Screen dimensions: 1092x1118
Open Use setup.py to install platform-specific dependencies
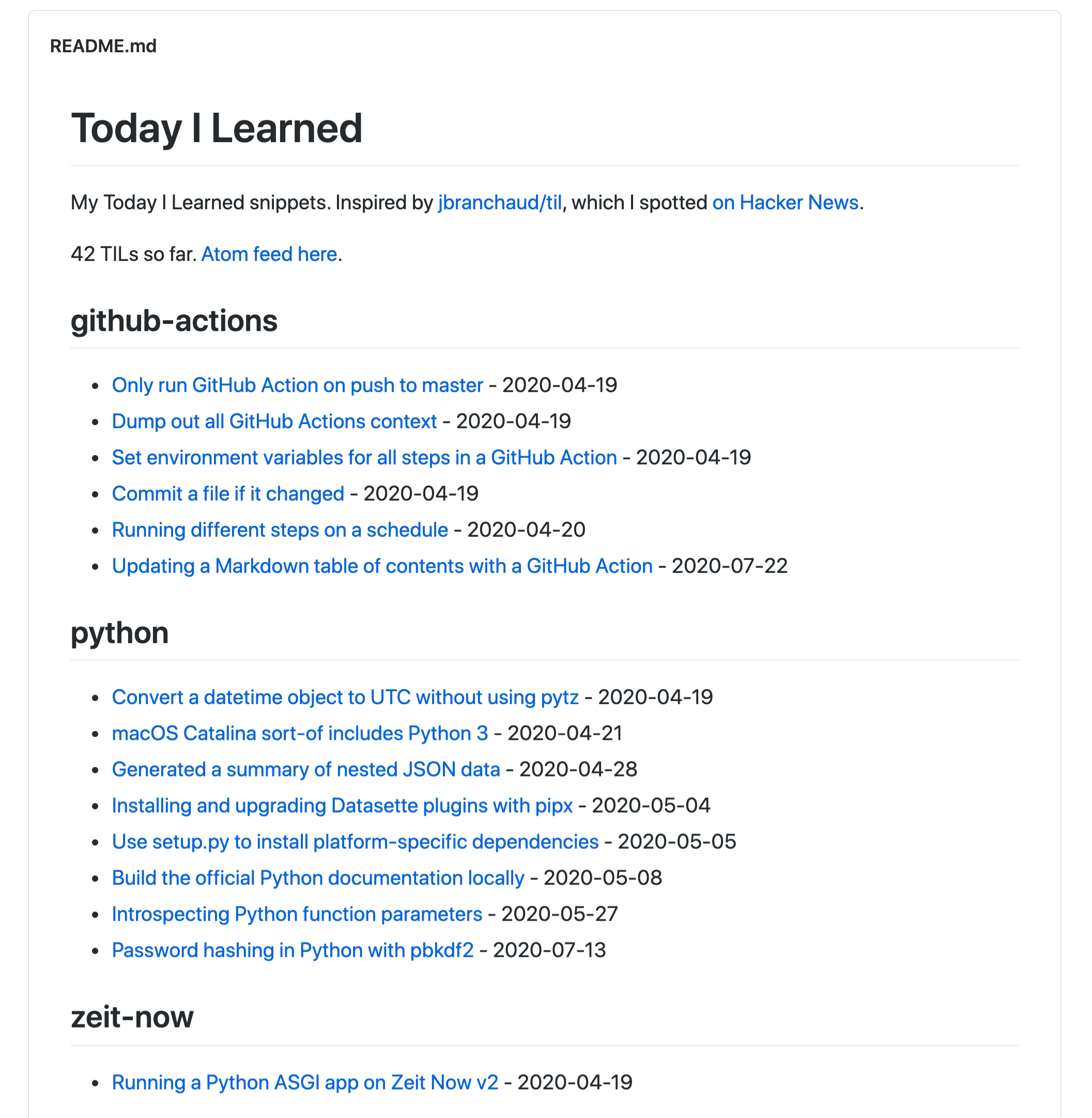355,842
